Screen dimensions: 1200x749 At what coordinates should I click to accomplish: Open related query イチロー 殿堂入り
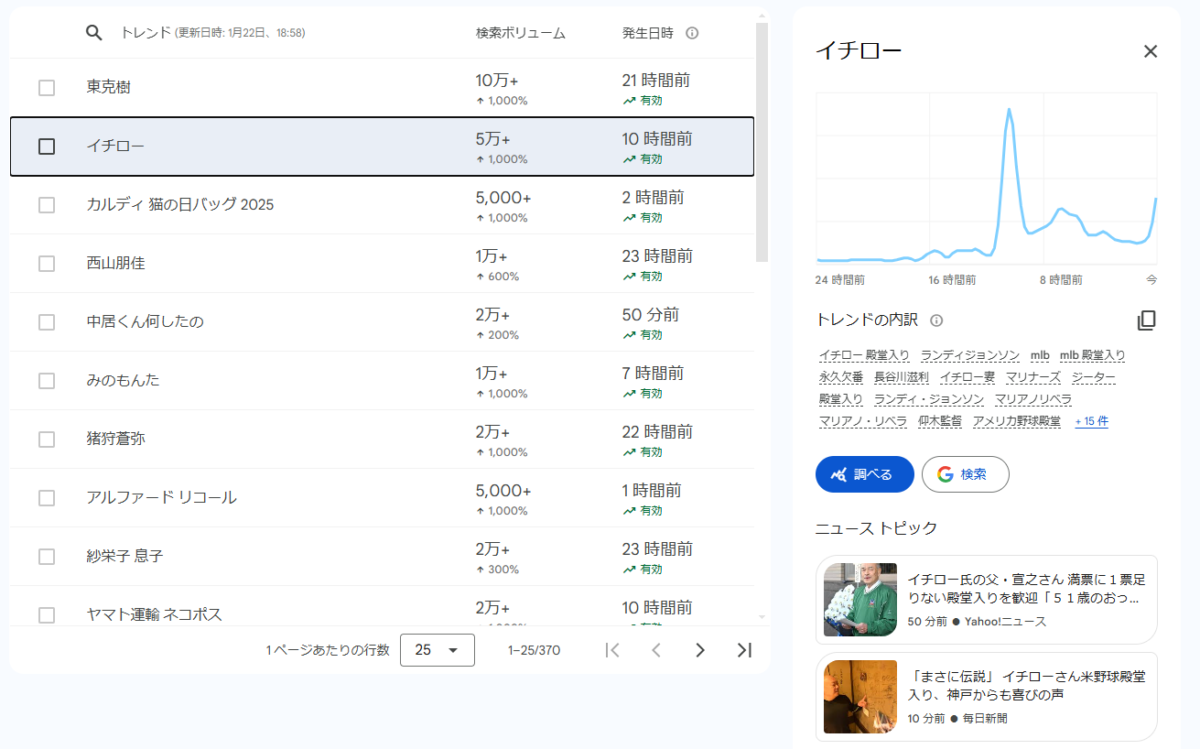864,355
